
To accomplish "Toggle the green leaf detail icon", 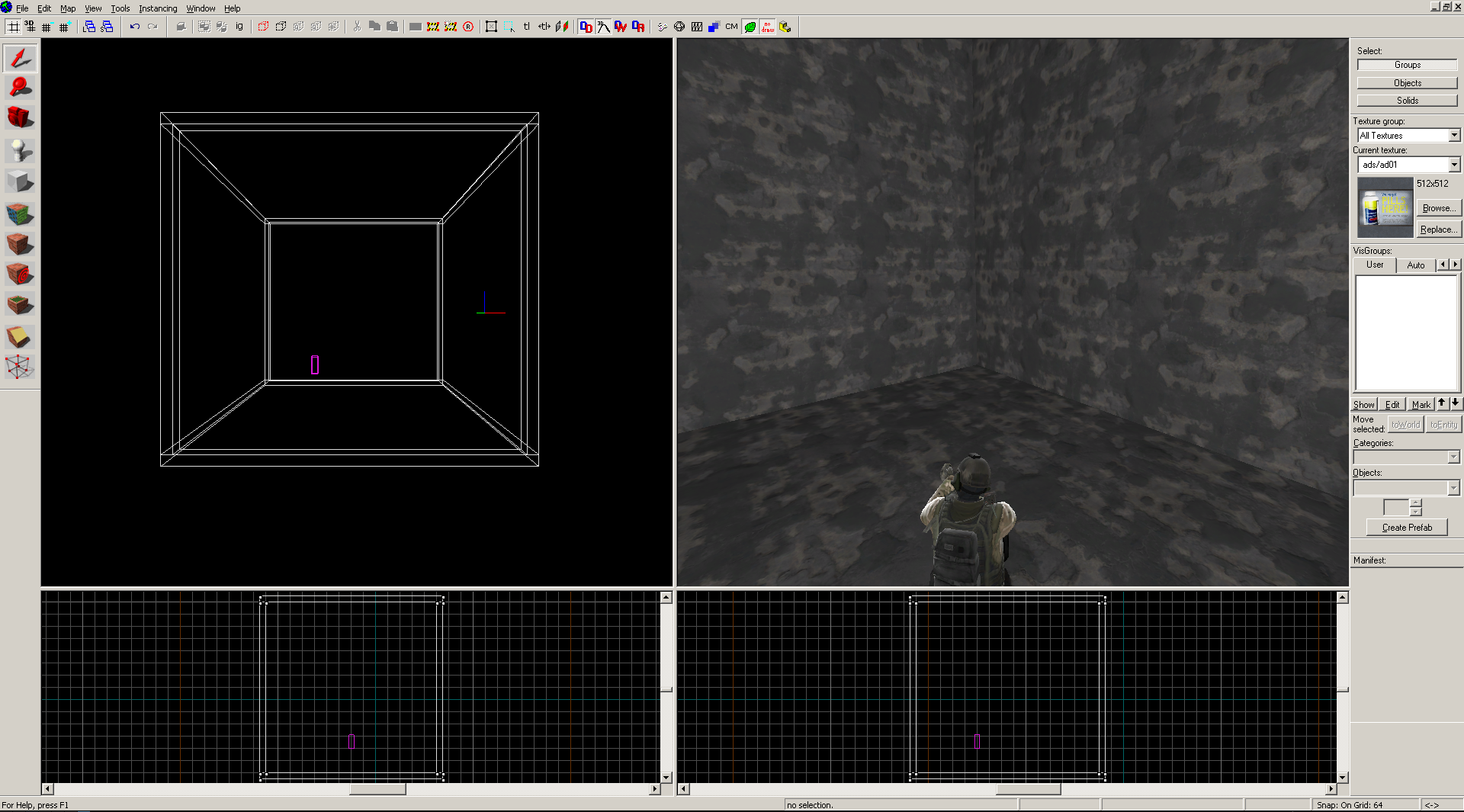I will coord(750,27).
